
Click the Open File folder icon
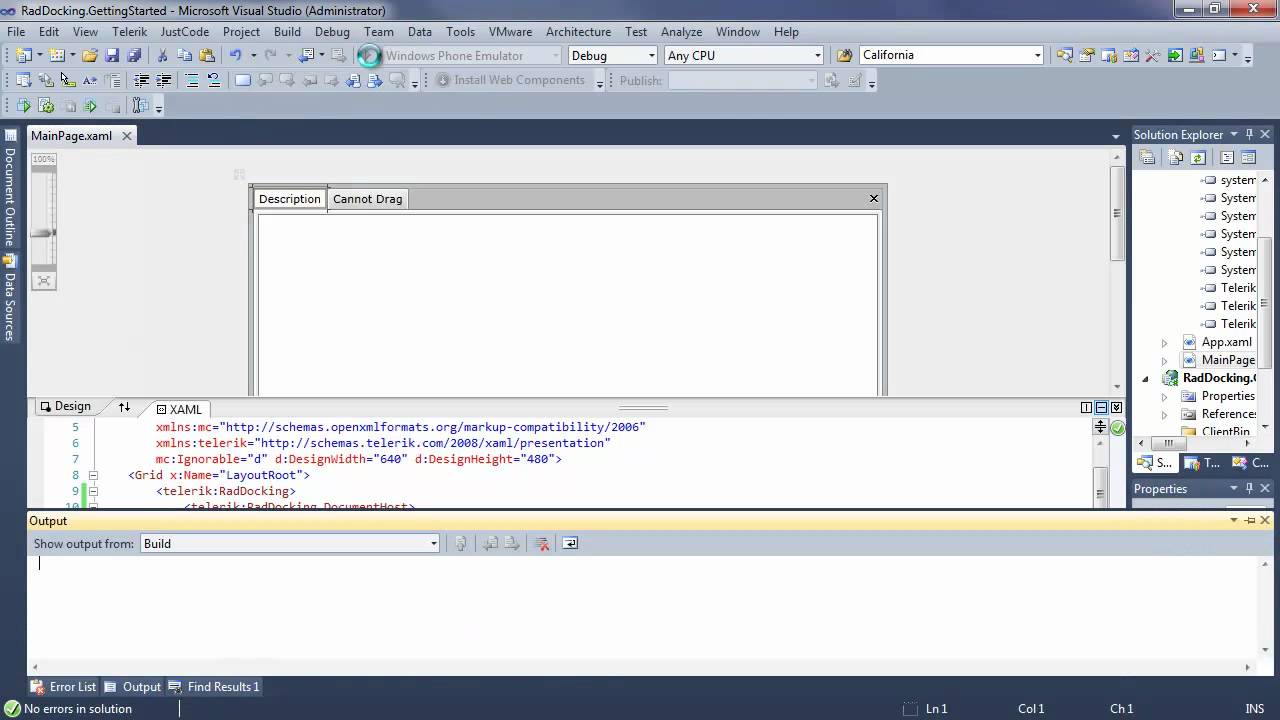coord(90,55)
